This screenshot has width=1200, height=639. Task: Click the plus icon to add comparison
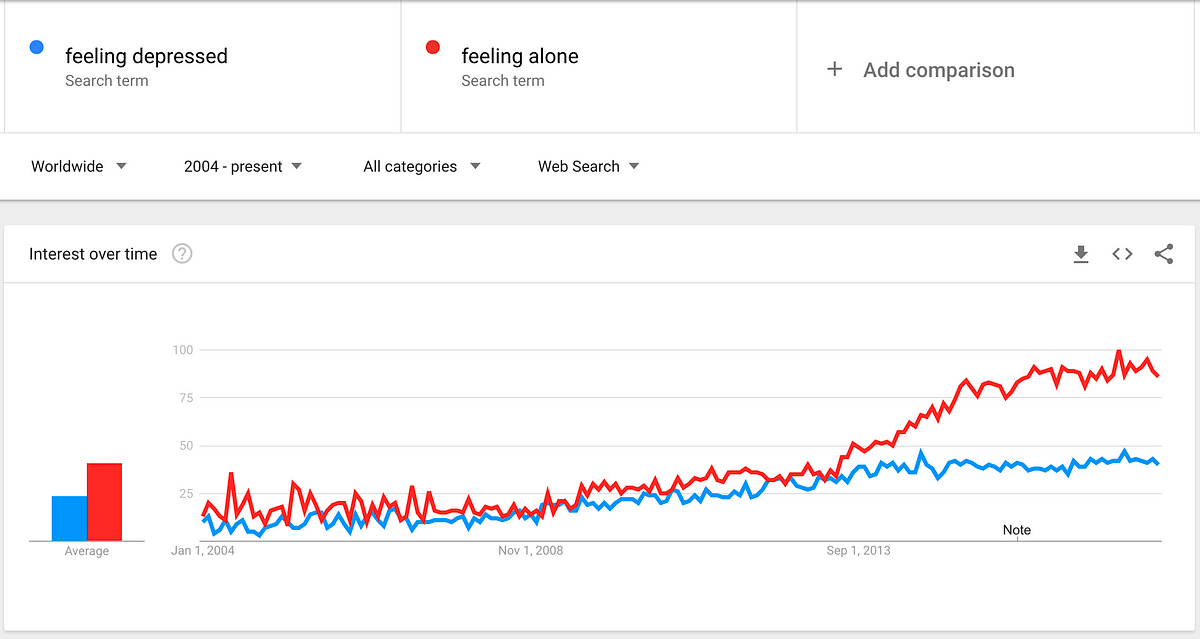tap(835, 70)
